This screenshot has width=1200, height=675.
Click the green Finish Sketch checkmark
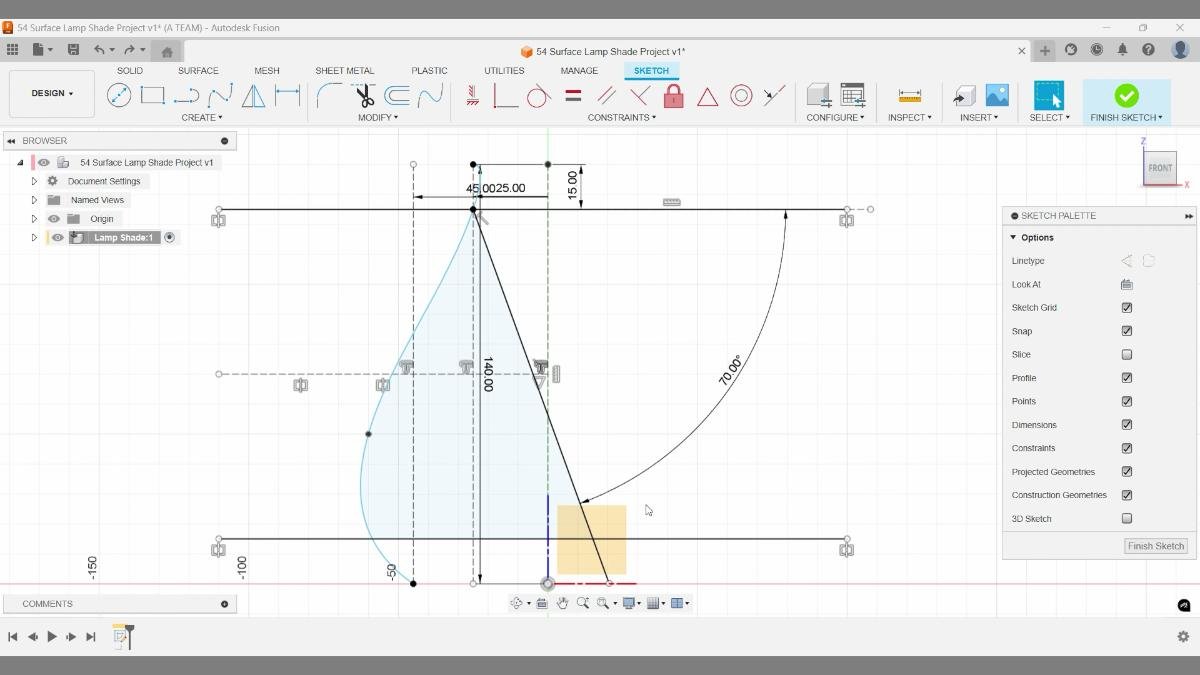tap(1126, 95)
